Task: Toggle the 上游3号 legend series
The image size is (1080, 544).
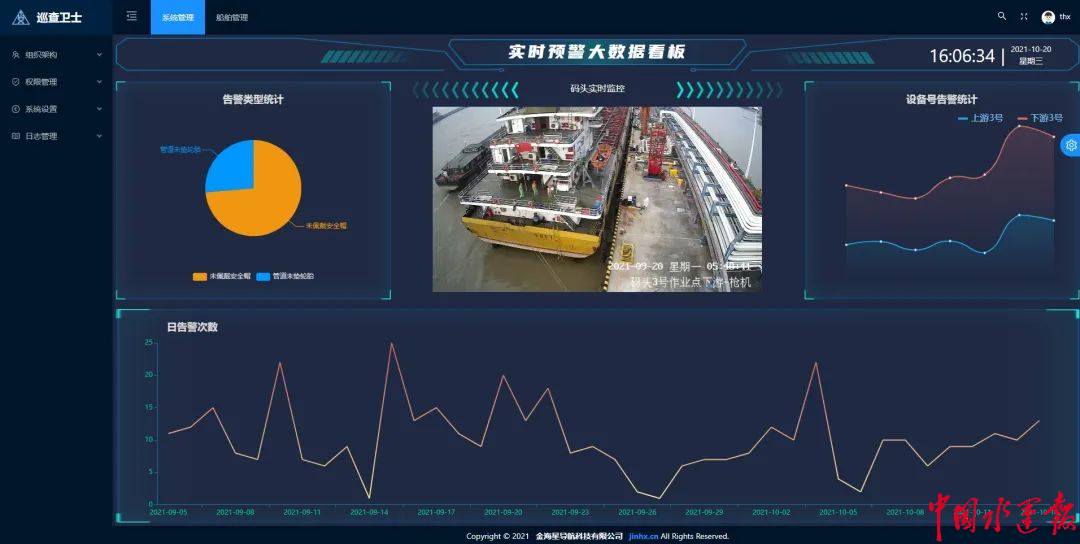Action: (980, 118)
